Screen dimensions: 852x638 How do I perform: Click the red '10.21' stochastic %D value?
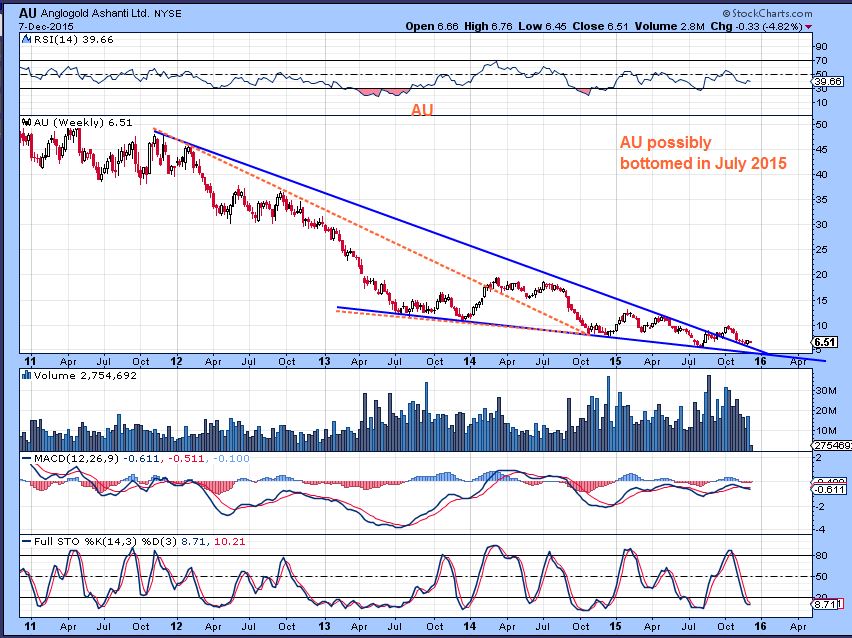(229, 541)
